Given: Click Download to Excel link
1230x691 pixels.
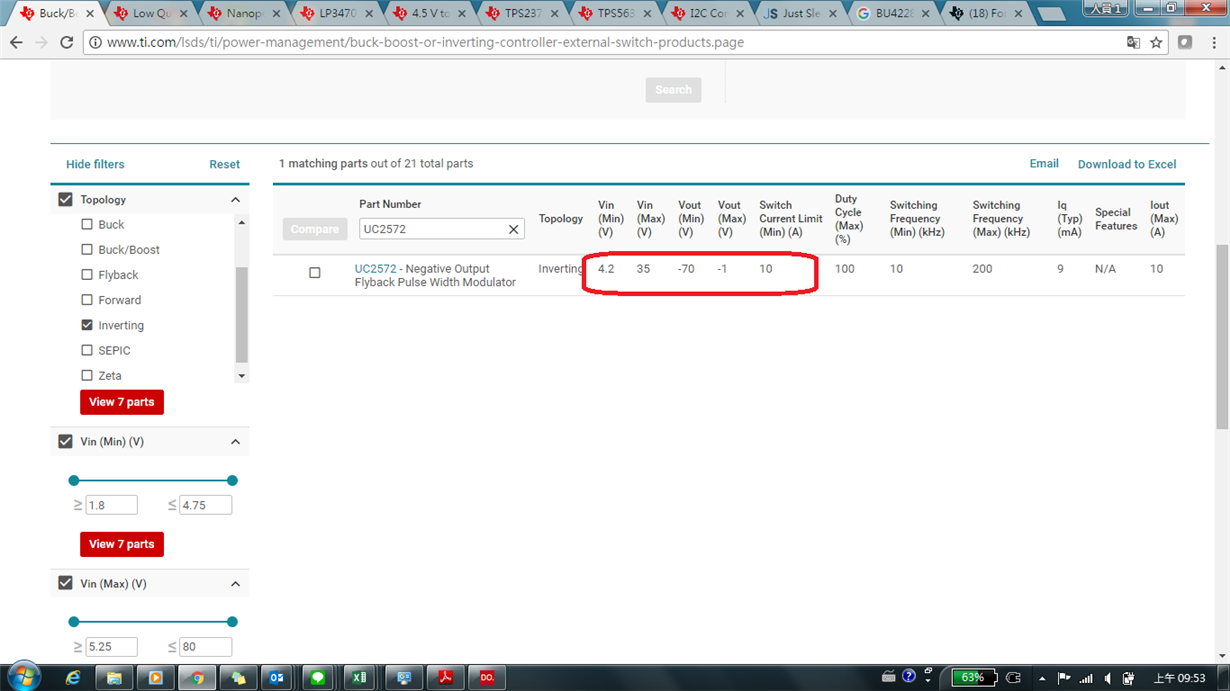Looking at the screenshot, I should (x=1127, y=164).
